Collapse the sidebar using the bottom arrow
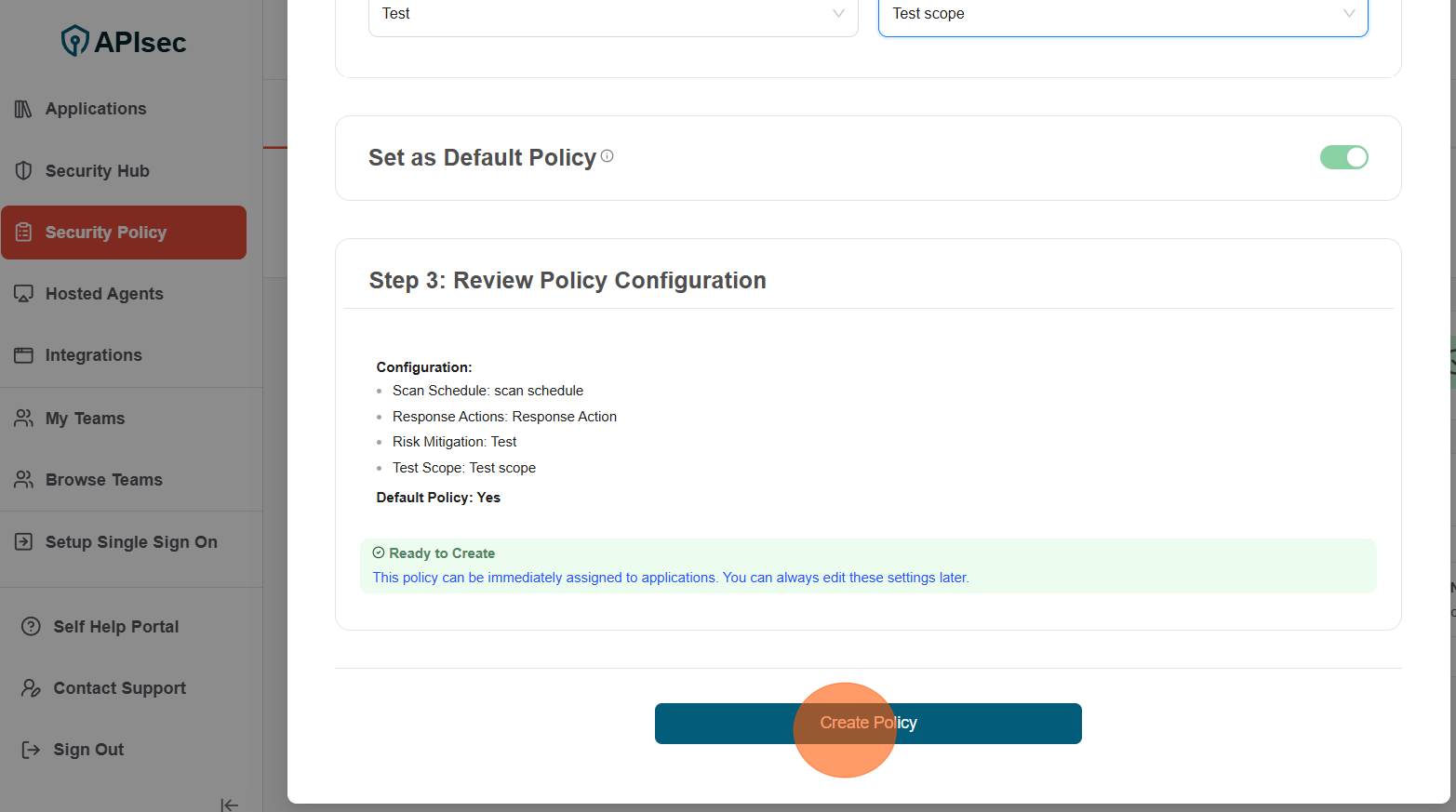Viewport: 1456px width, 812px height. point(228,804)
